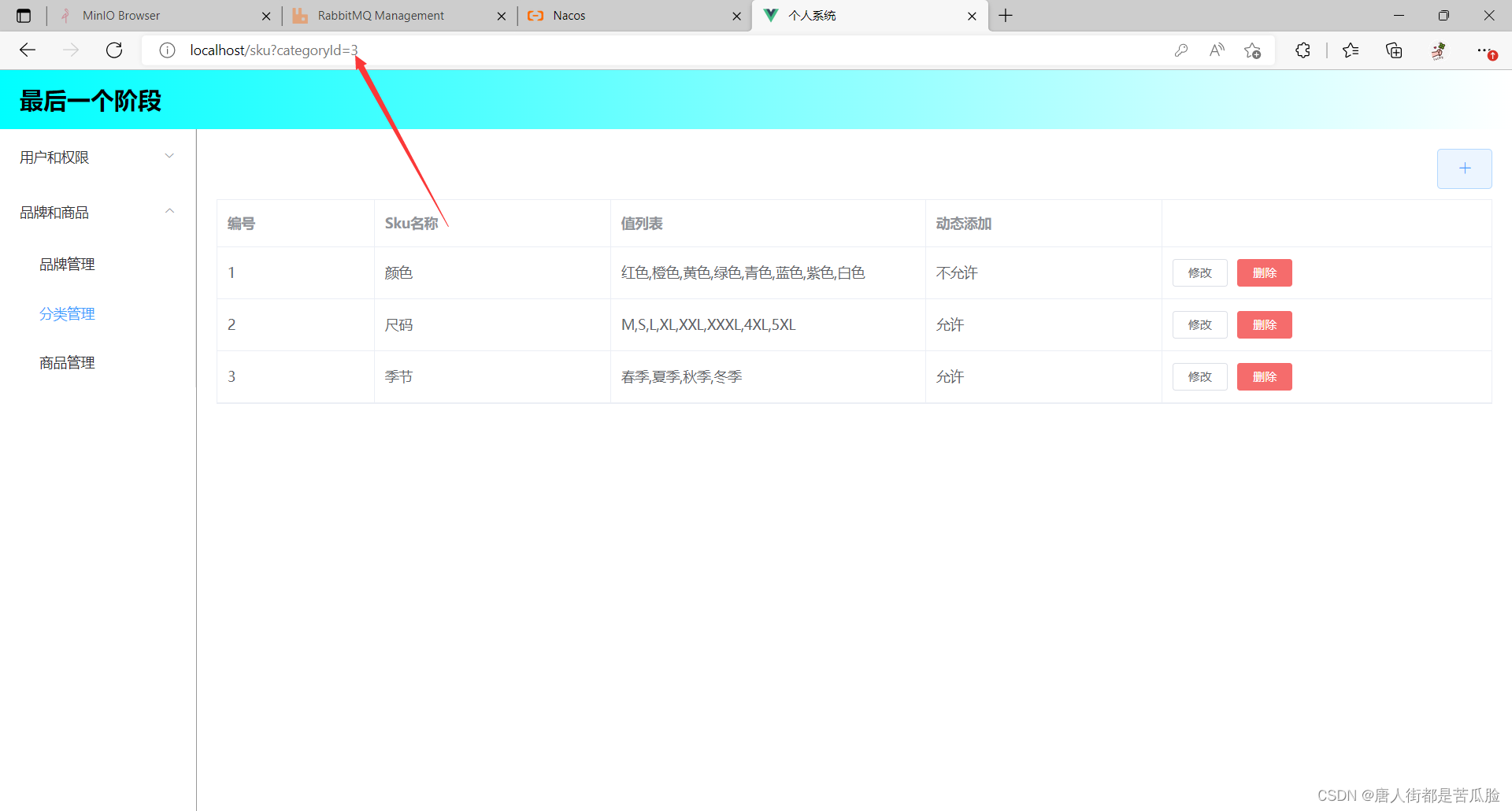The image size is (1512, 811).
Task: Click the 最后一个阶段 header title
Action: tap(91, 101)
